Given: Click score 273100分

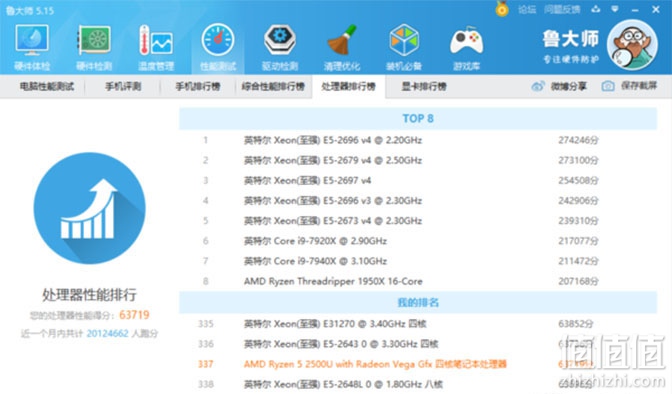Looking at the screenshot, I should click(x=578, y=160).
